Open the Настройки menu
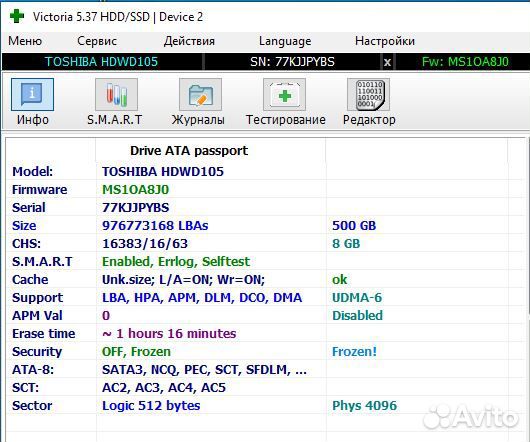Viewport: 530px width, 442px height. pos(385,41)
